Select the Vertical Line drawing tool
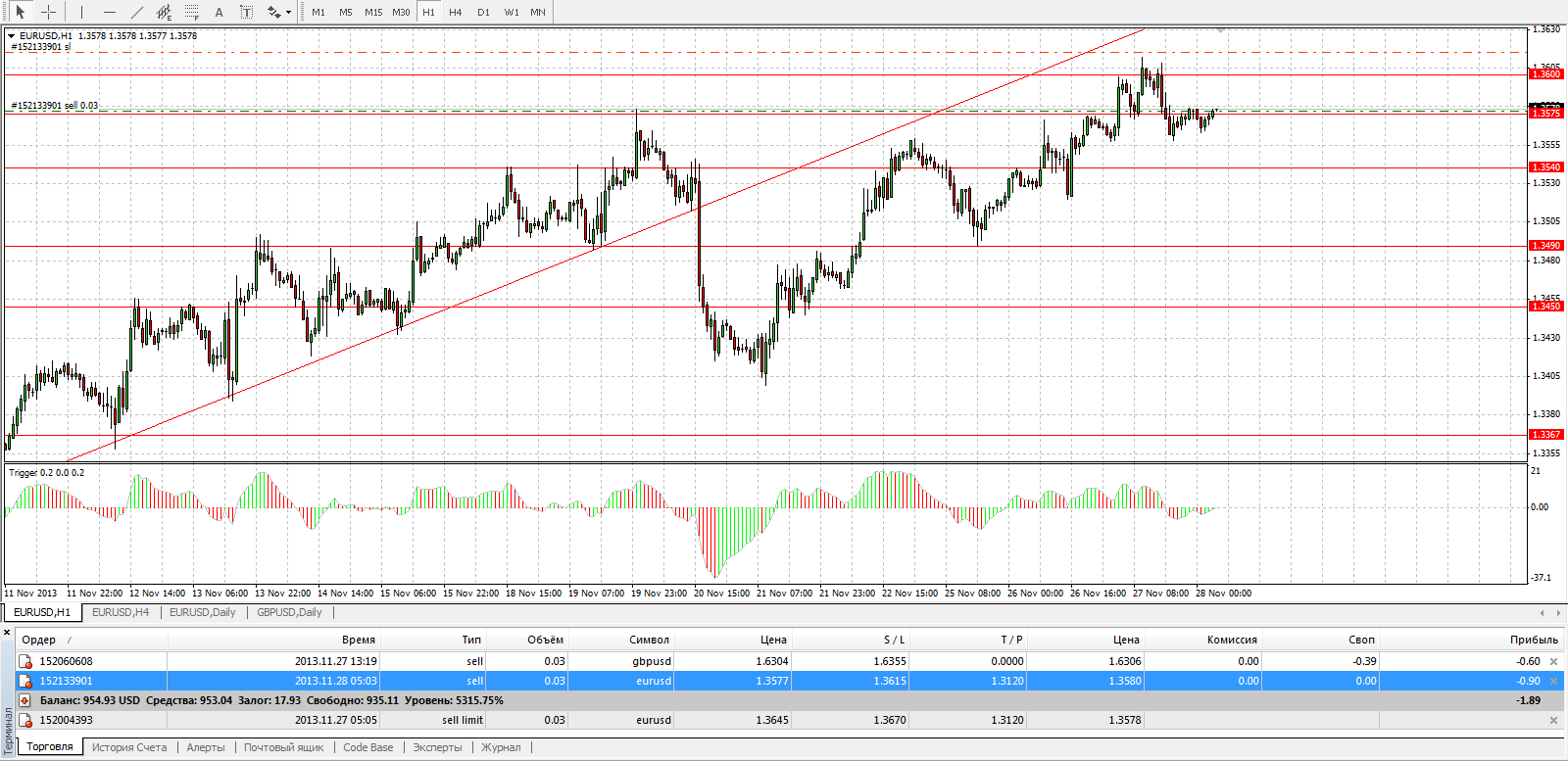Screen dimensions: 1568x761 [81, 12]
